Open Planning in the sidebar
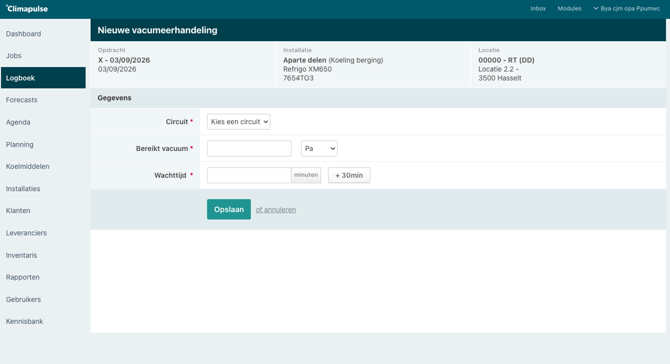 (x=43, y=144)
